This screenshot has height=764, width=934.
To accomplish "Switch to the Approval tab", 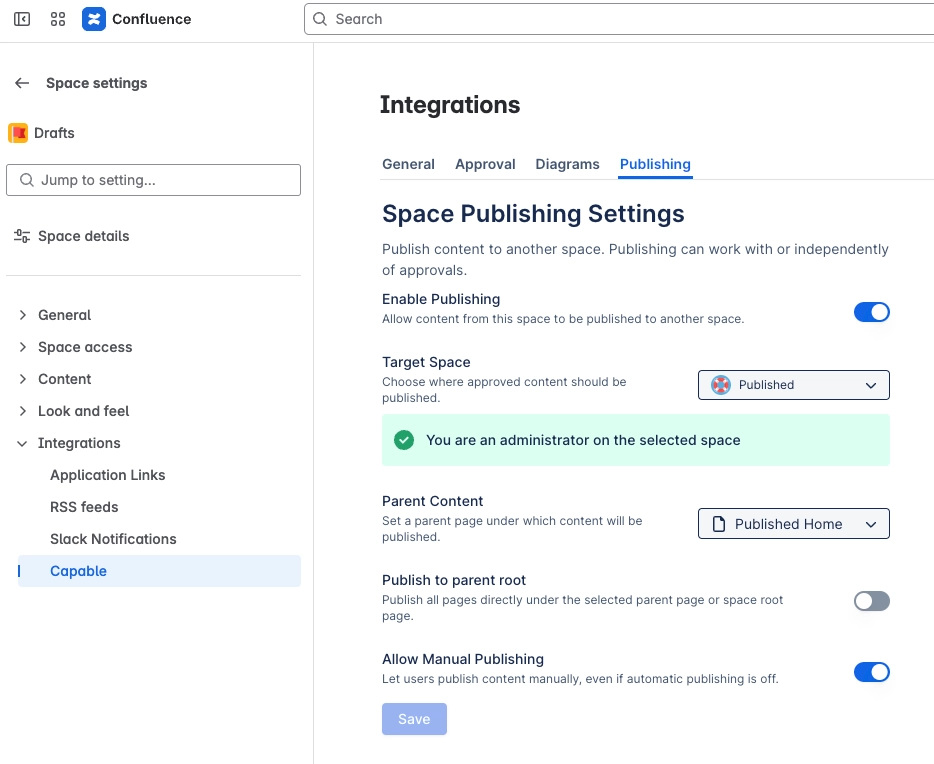I will point(485,164).
